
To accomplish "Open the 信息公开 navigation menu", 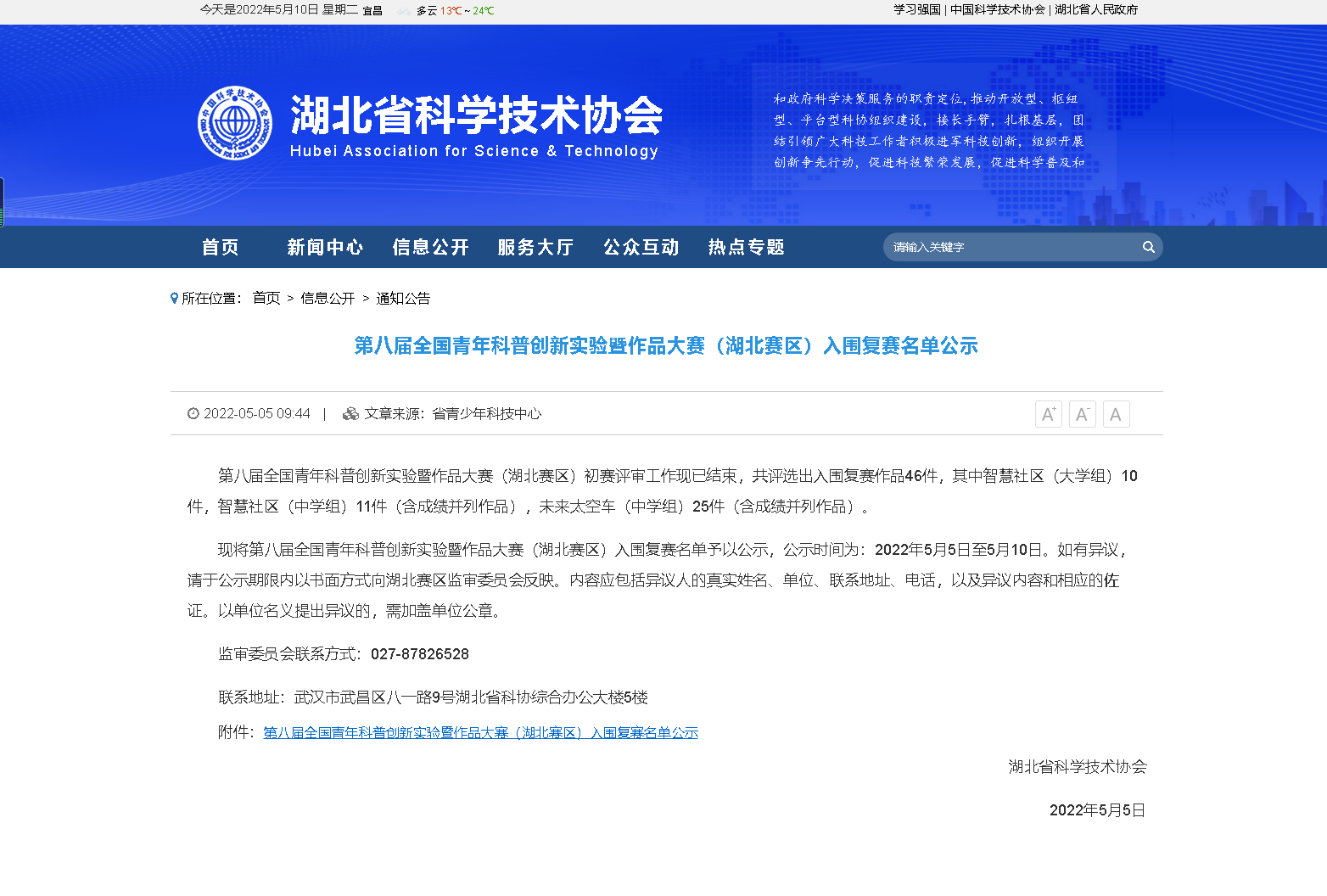I will tap(430, 247).
